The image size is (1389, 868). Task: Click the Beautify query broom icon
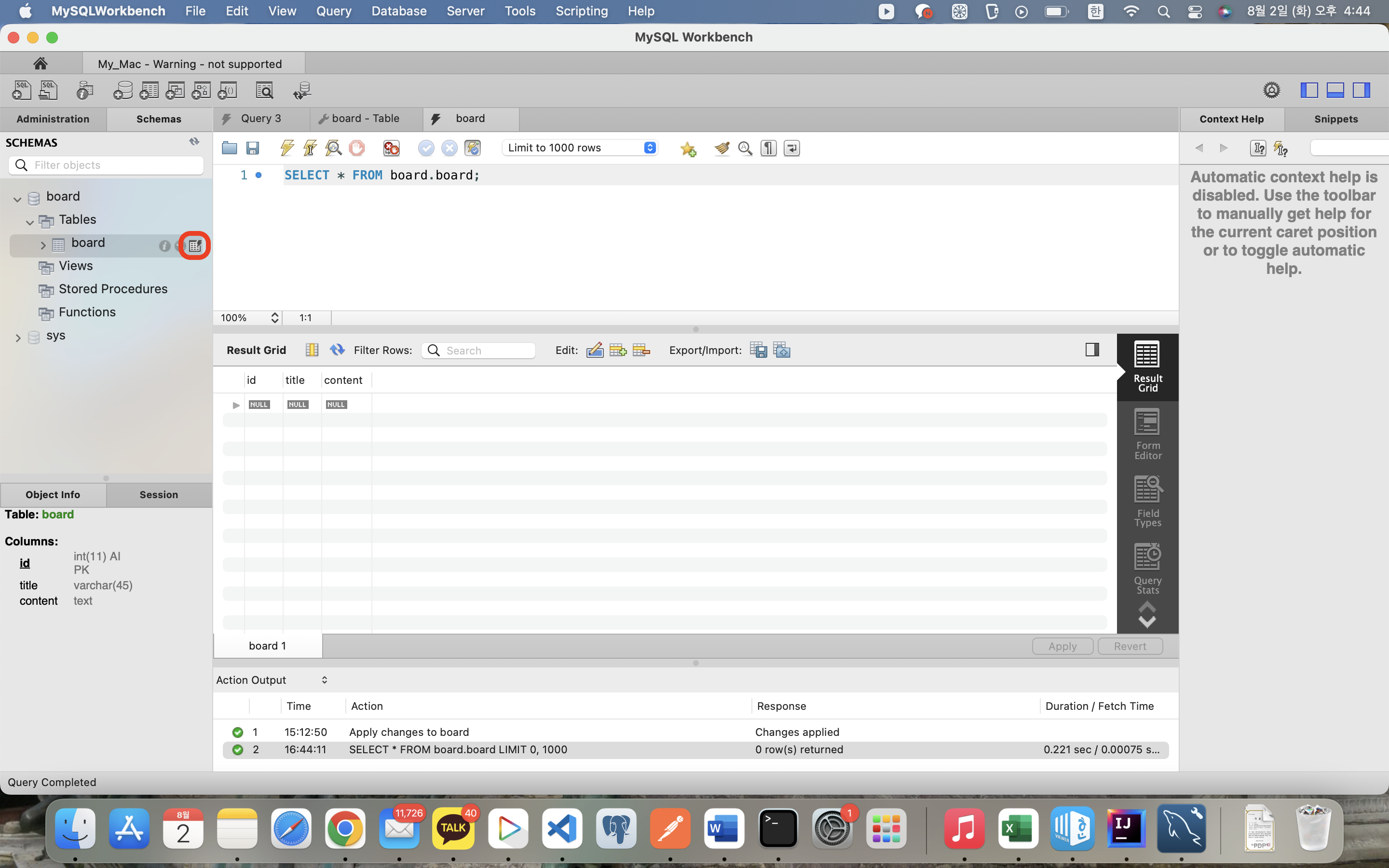tap(722, 148)
